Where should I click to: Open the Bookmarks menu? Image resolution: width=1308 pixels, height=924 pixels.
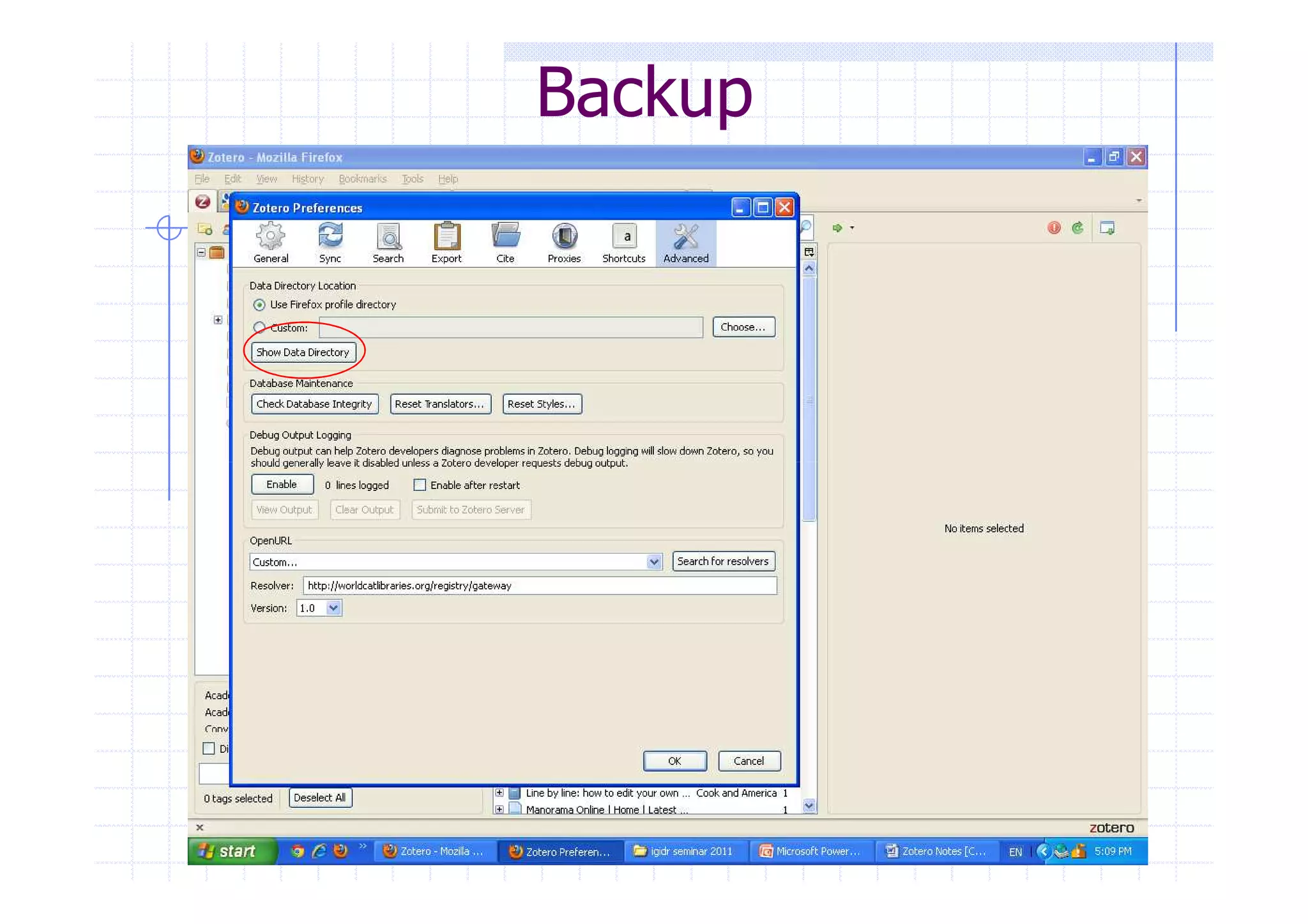click(363, 179)
